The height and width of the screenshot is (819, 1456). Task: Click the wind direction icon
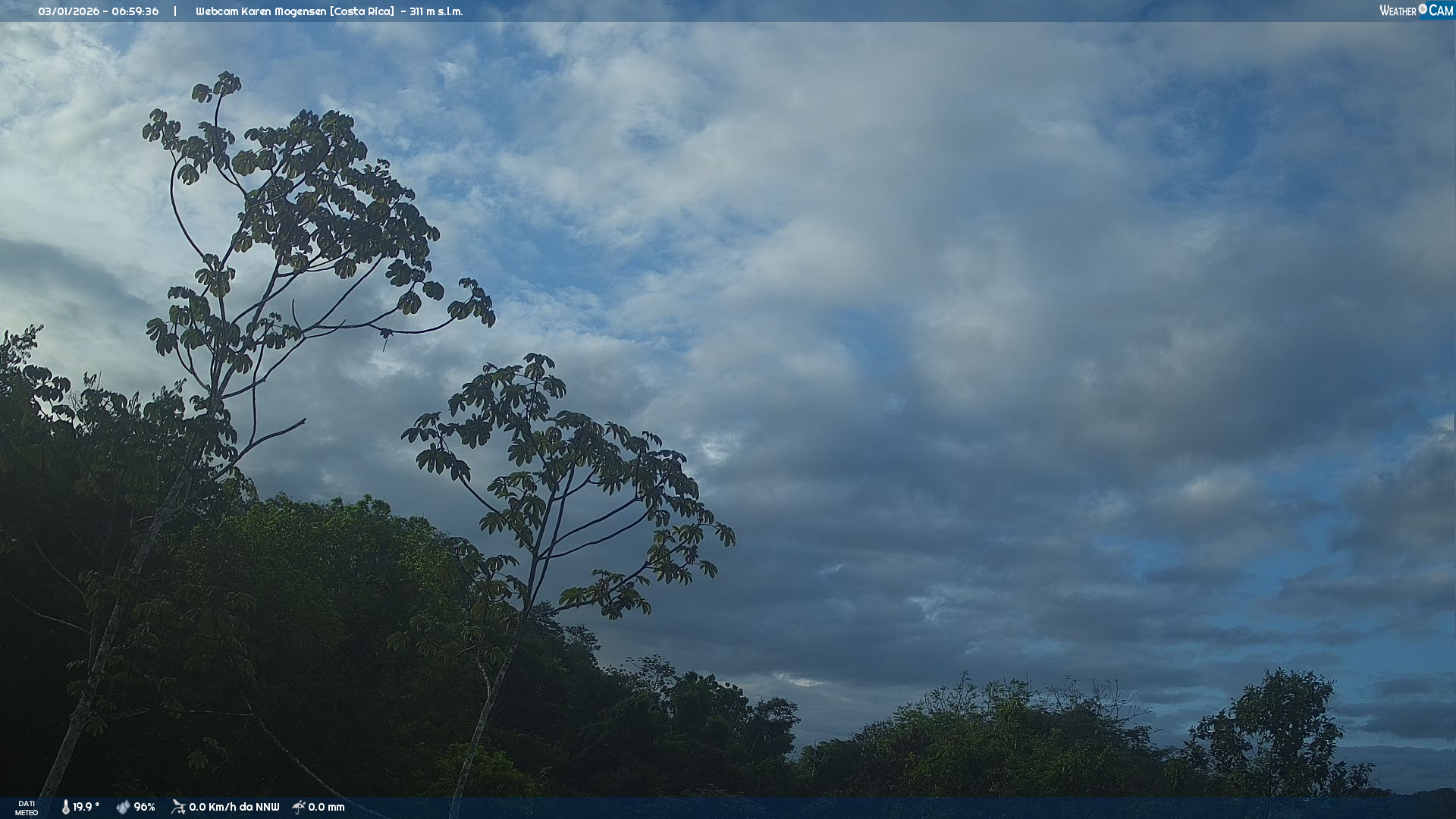(178, 807)
